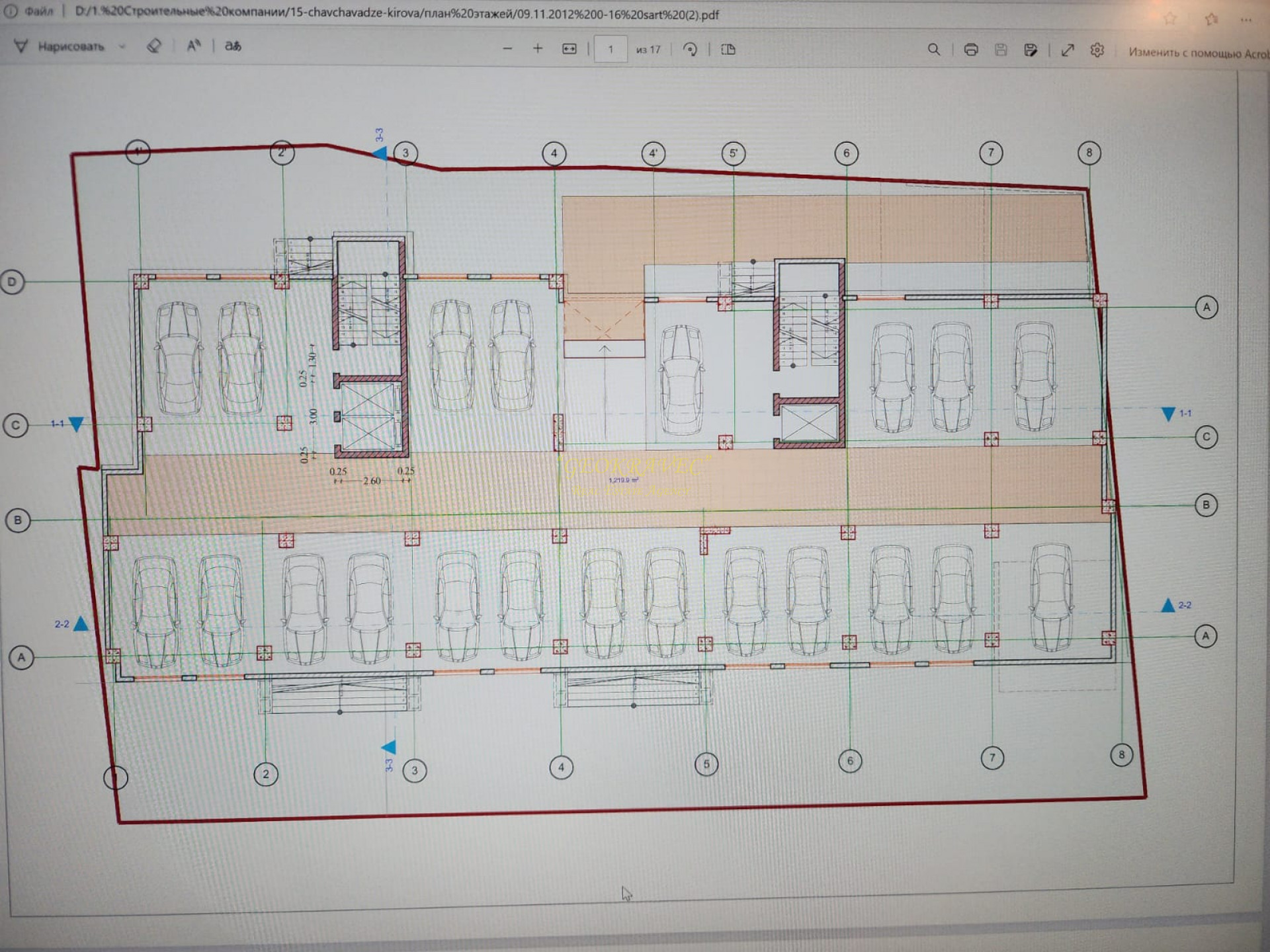Select the Eraser tool
Viewport: 1270px width, 952px height.
pos(154,46)
